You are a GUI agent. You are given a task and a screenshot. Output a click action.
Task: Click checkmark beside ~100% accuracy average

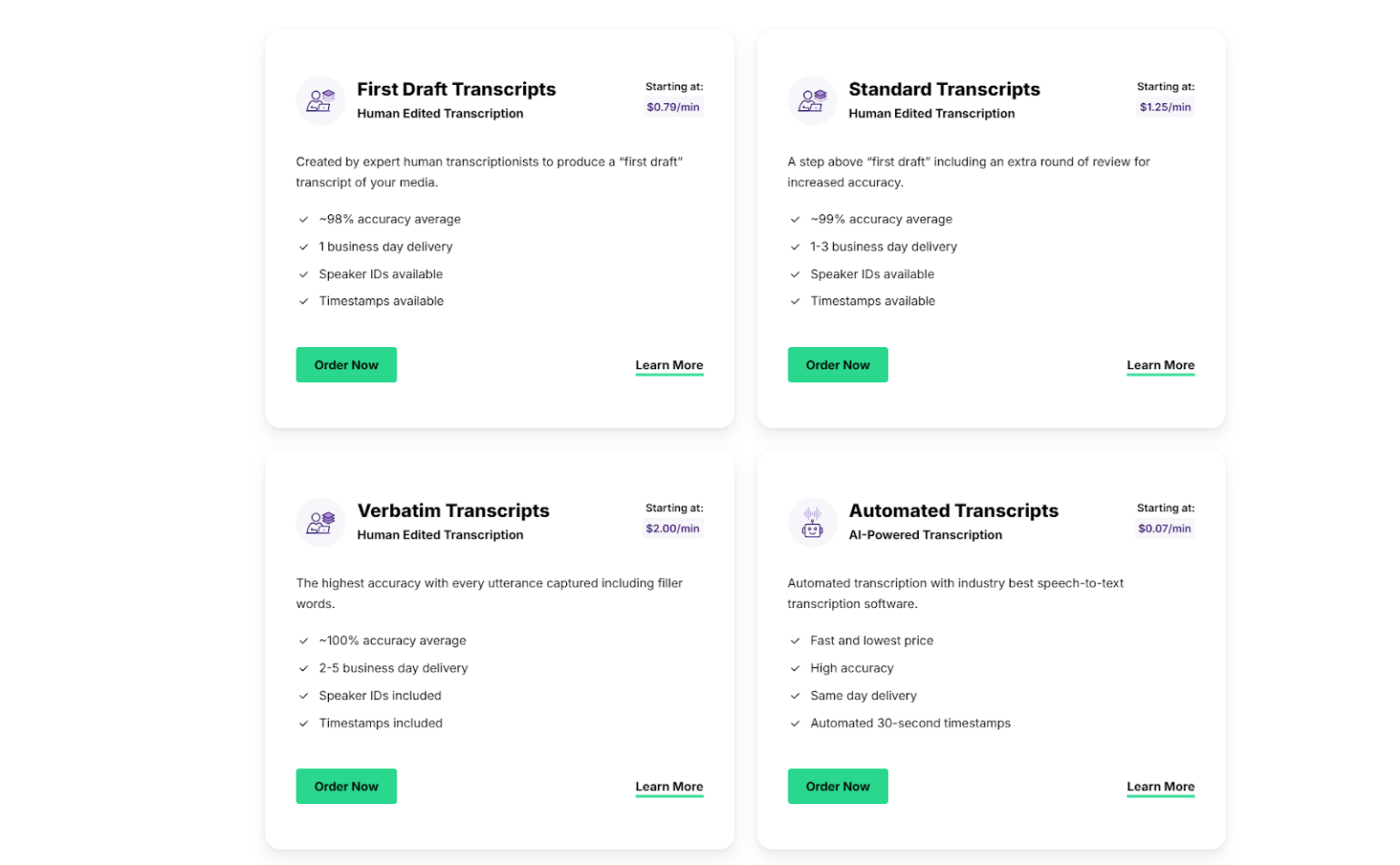pyautogui.click(x=303, y=641)
